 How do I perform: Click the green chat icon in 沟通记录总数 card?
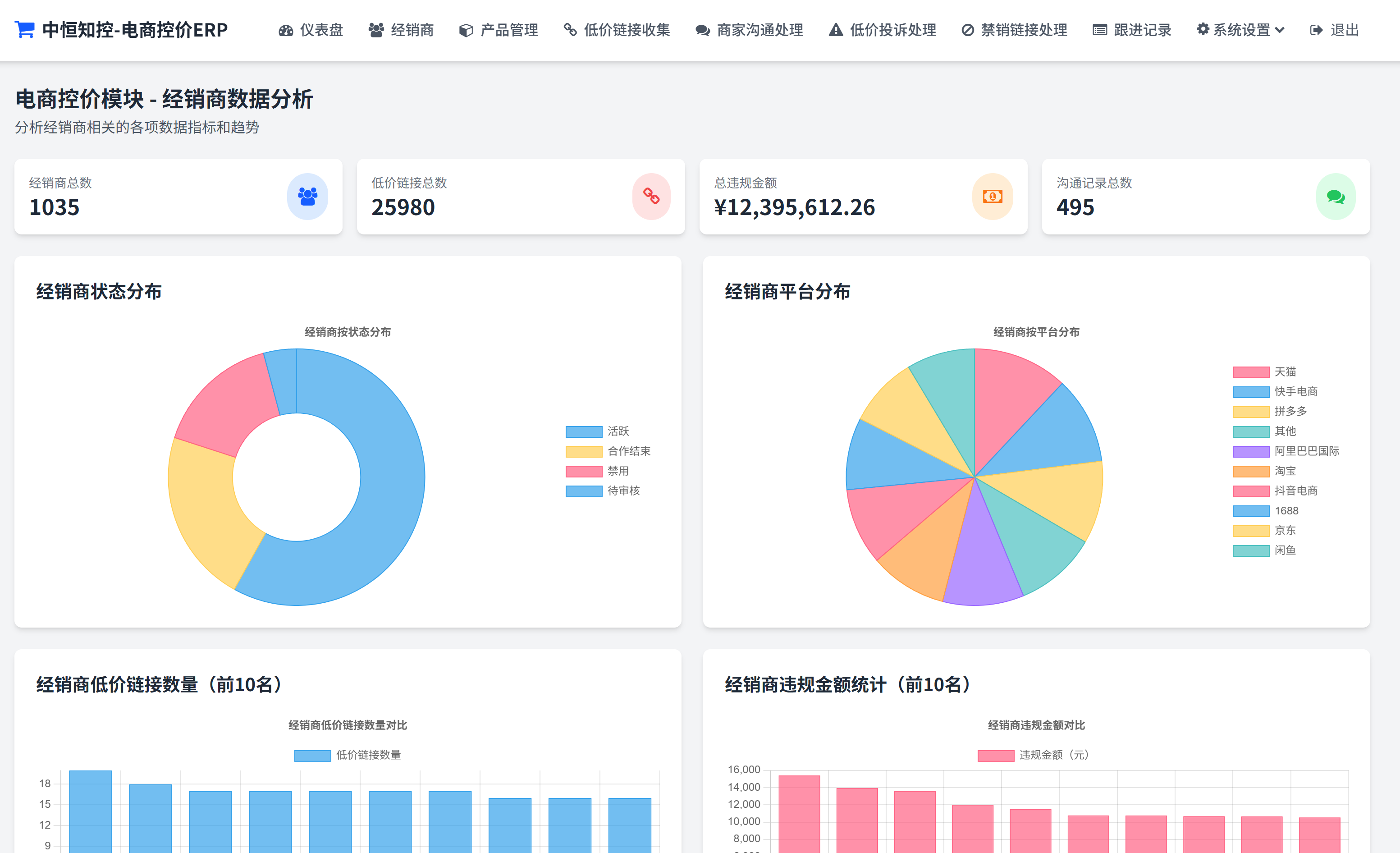click(x=1336, y=197)
